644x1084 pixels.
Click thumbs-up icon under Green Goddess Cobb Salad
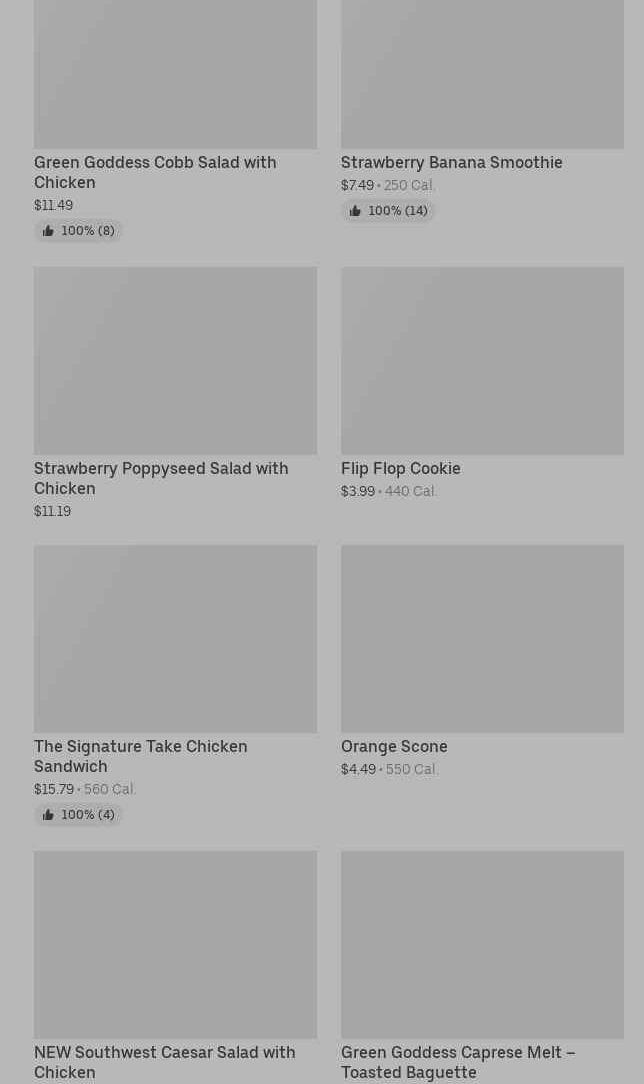pos(48,231)
